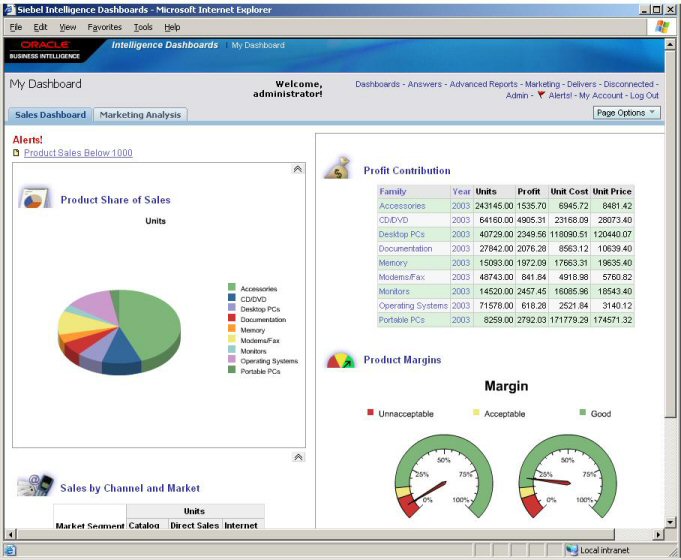
Task: Click the Good green margin legend swatch
Action: coord(583,412)
